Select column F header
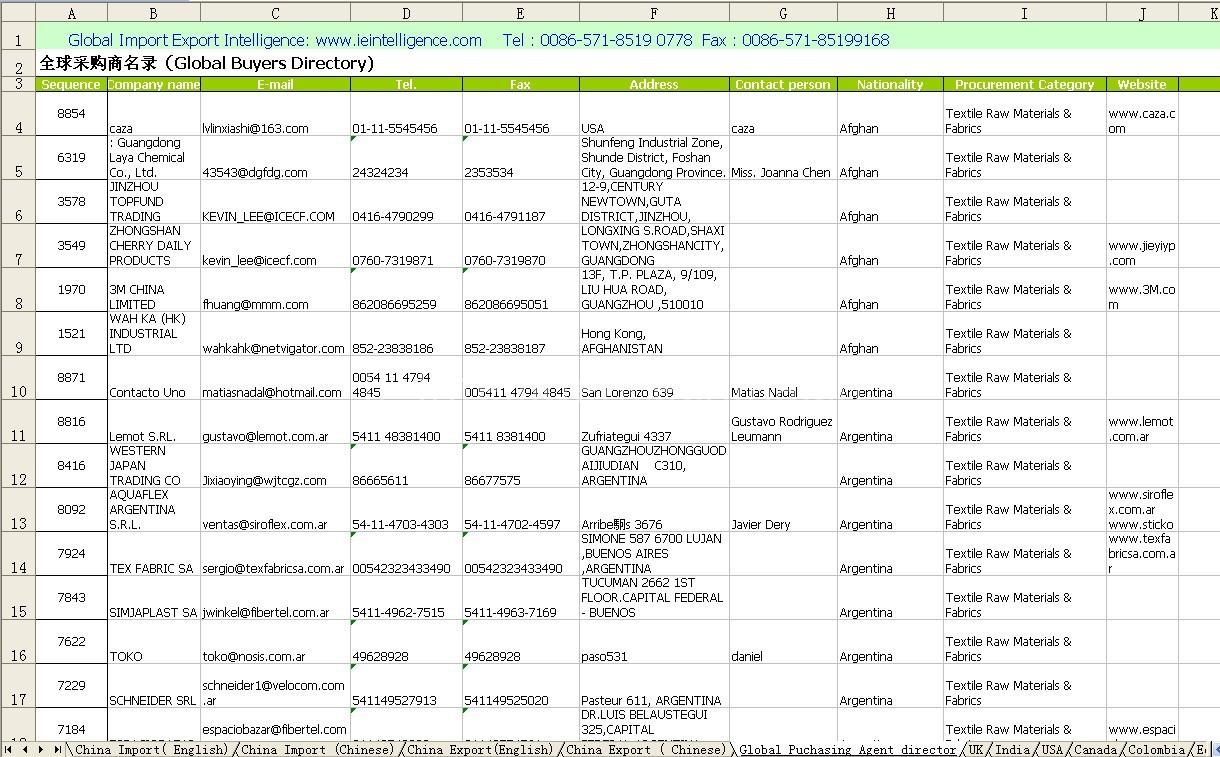 coord(654,12)
